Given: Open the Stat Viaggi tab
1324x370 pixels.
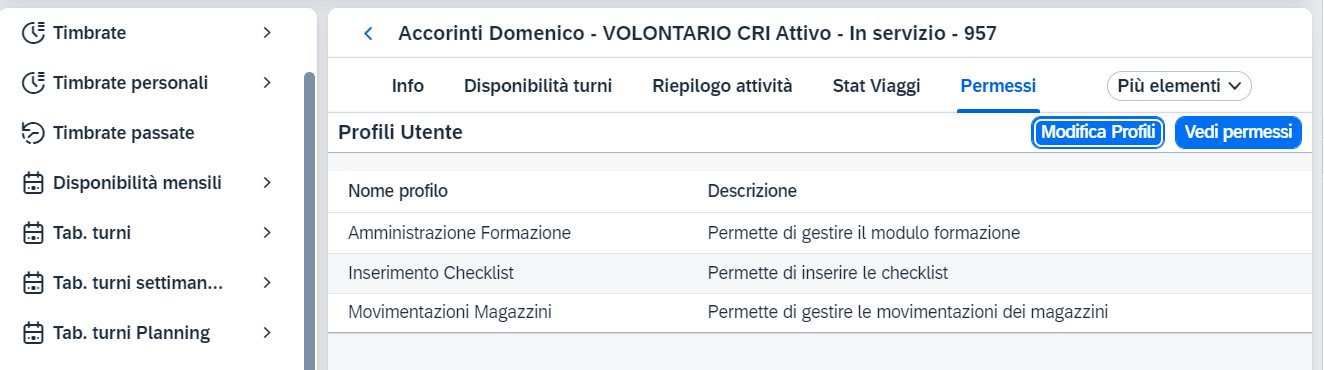Looking at the screenshot, I should pyautogui.click(x=876, y=86).
